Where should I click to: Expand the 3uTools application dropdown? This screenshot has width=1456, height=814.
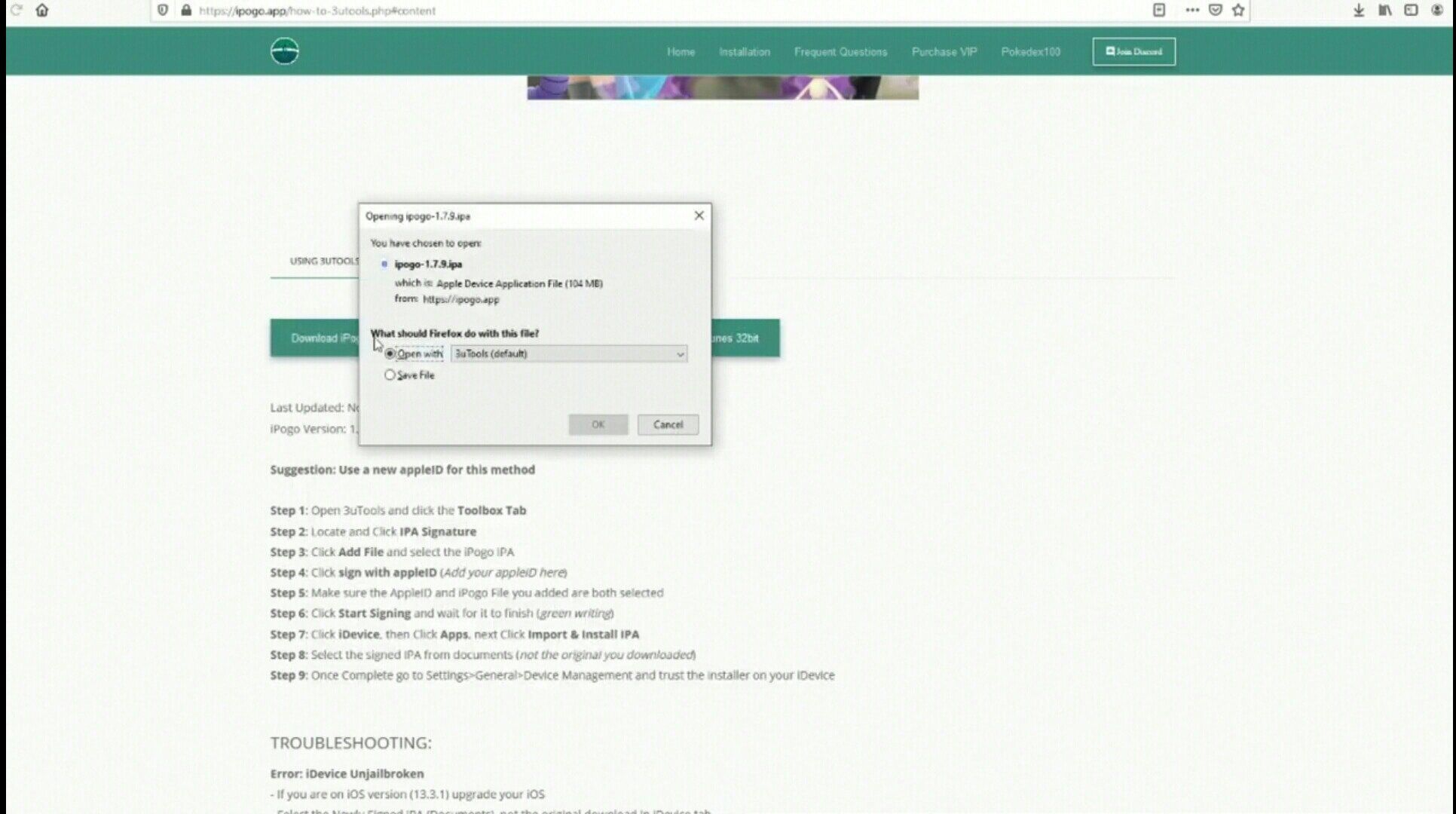pos(569,353)
